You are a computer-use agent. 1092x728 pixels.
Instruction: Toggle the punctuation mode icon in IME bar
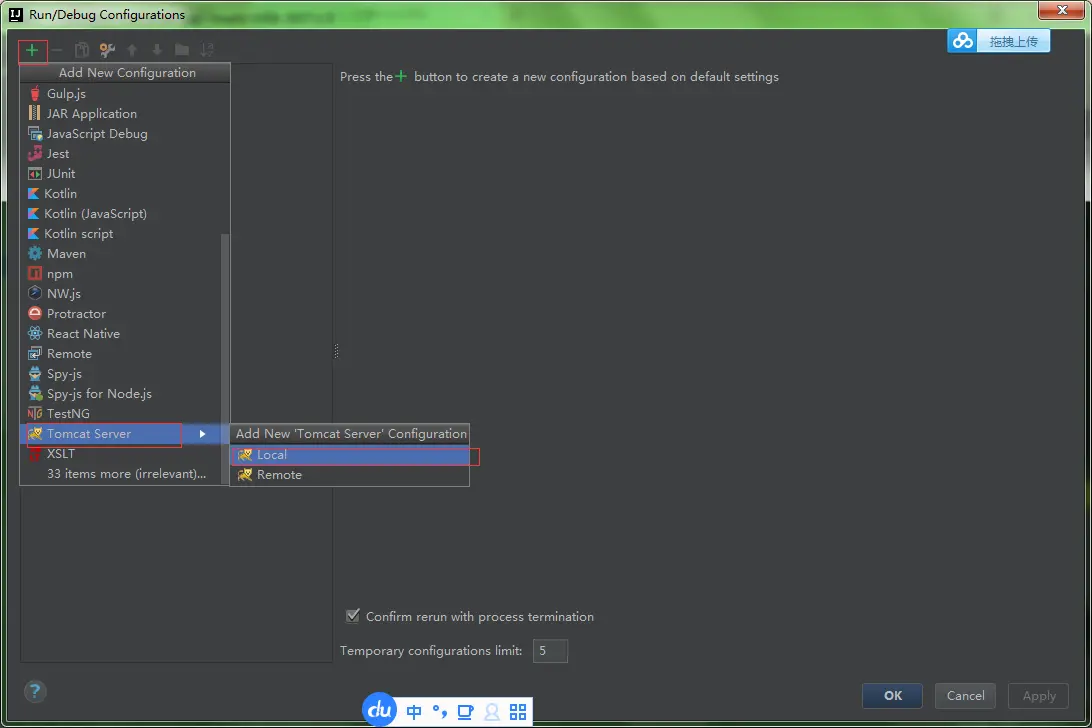tap(439, 712)
